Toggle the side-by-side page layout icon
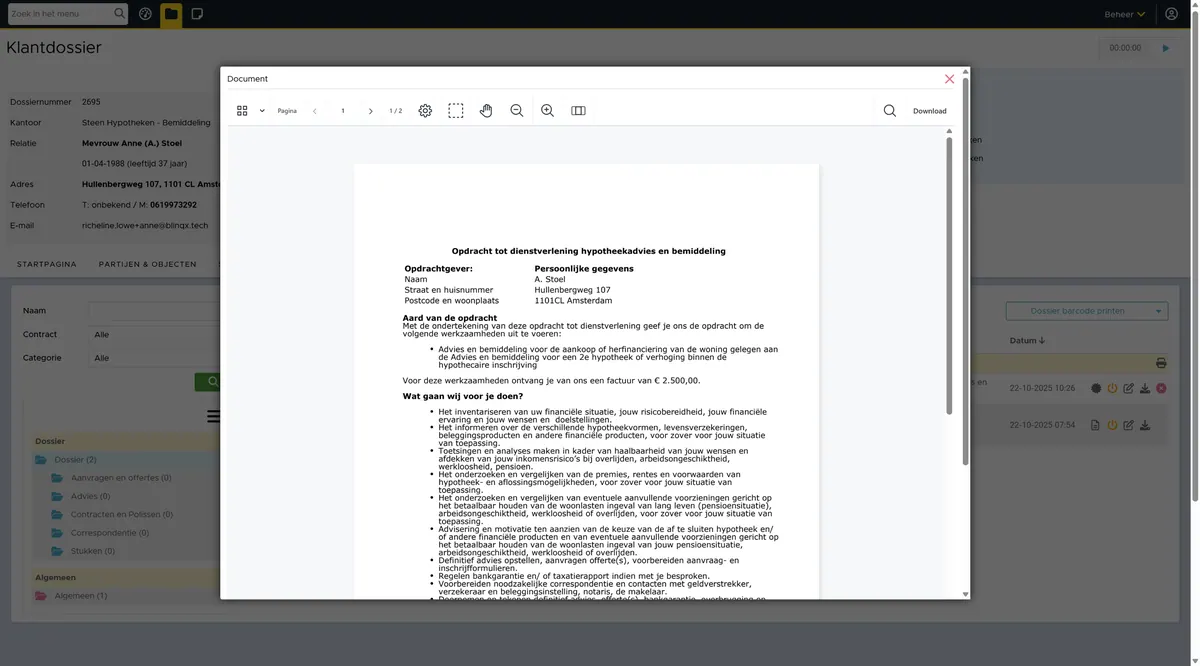The height and width of the screenshot is (666, 1200). click(578, 111)
